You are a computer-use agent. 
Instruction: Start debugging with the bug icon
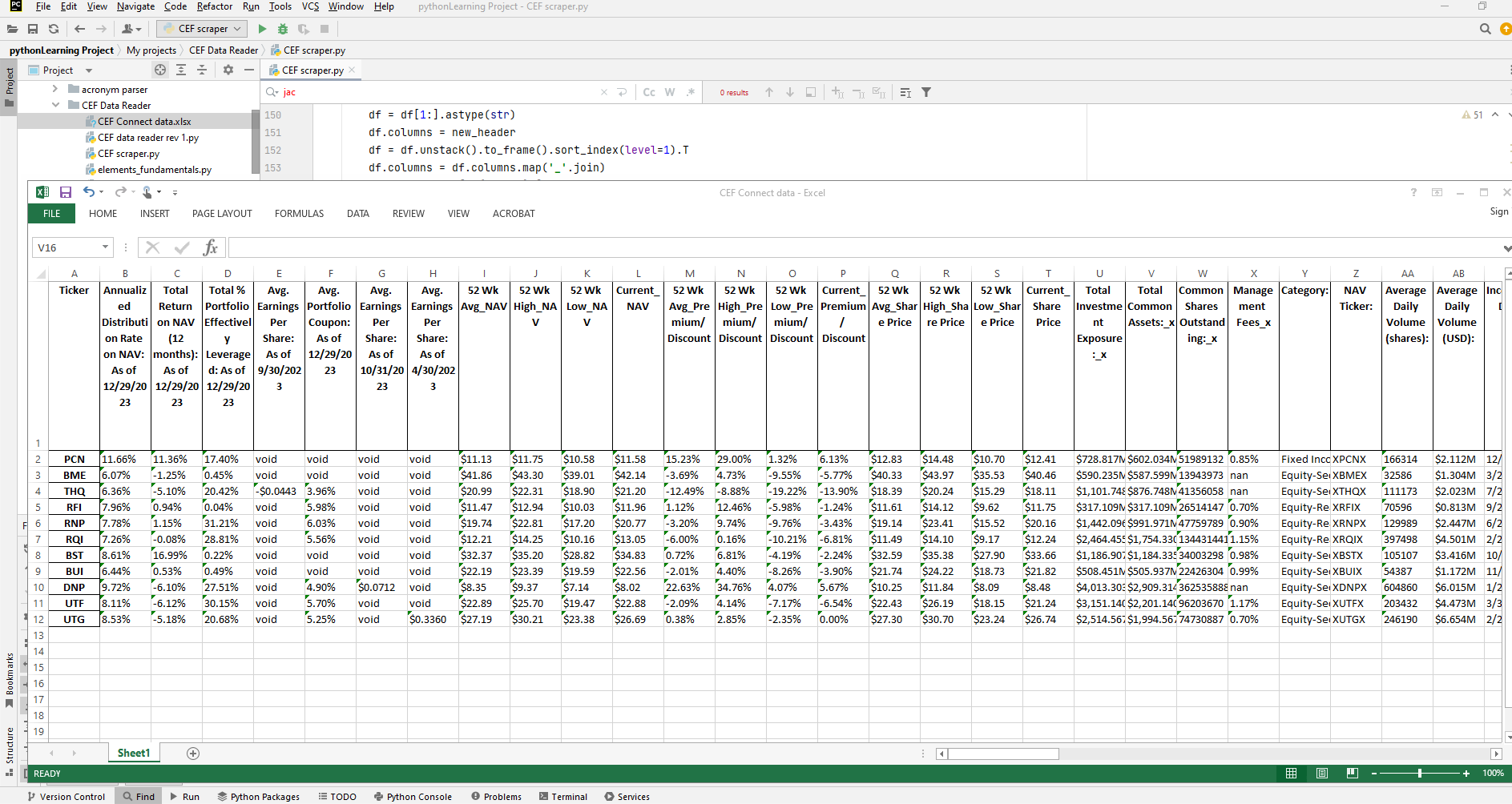(x=282, y=28)
